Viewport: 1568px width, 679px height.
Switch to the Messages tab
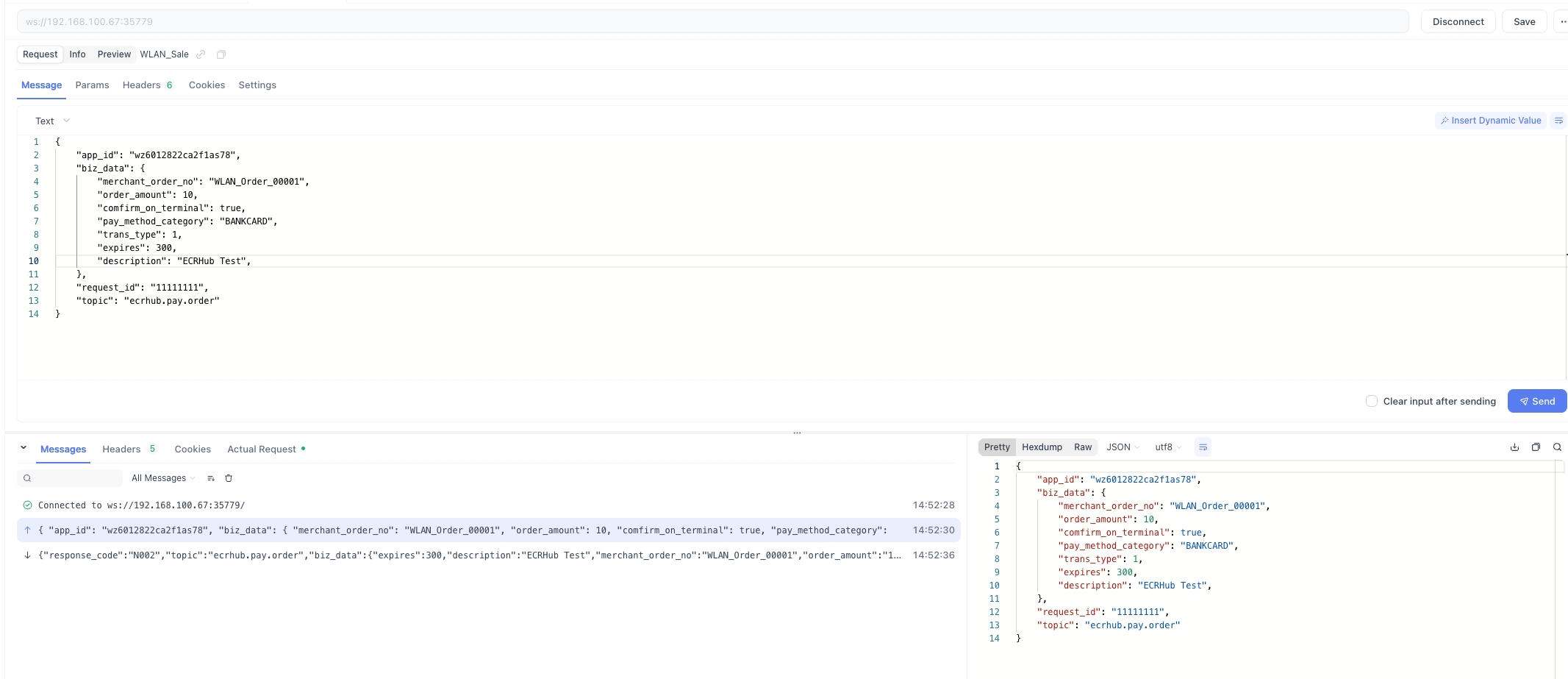click(x=63, y=449)
